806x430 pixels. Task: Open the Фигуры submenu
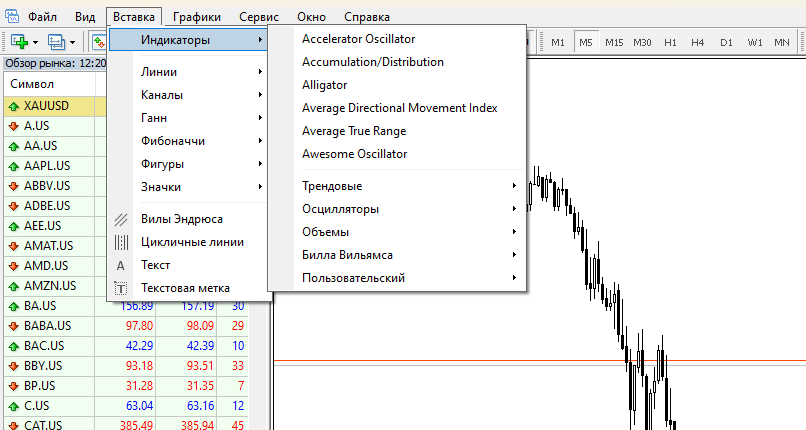coord(188,164)
